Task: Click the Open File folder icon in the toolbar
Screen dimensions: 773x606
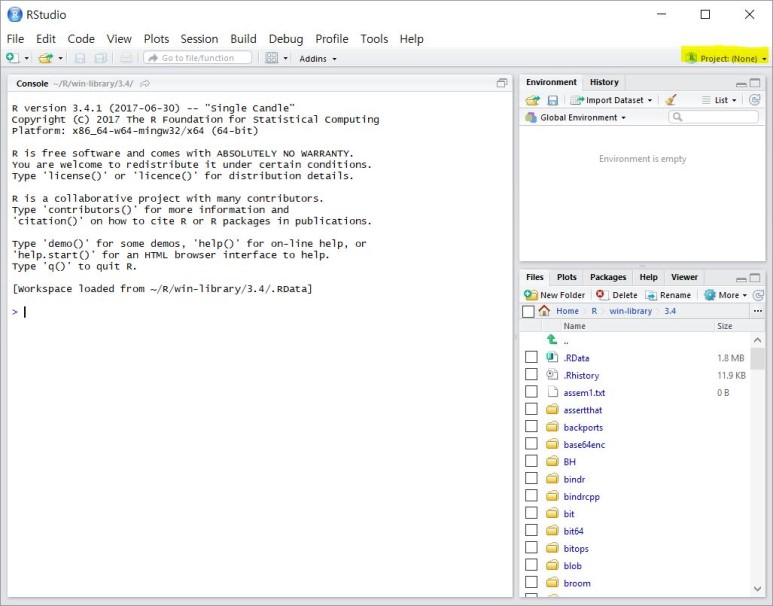Action: point(45,58)
